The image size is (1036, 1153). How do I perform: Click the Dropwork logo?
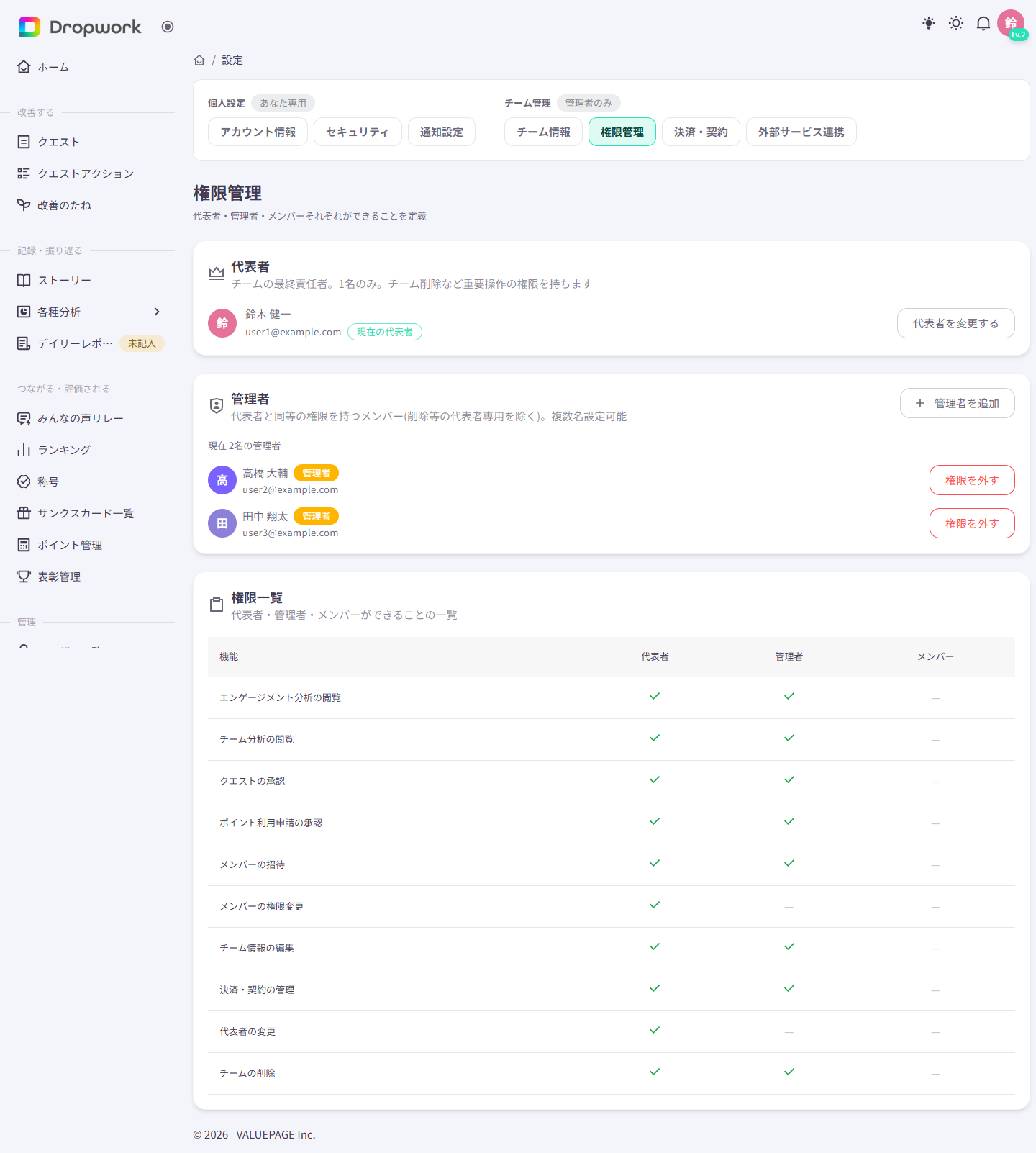pyautogui.click(x=80, y=27)
